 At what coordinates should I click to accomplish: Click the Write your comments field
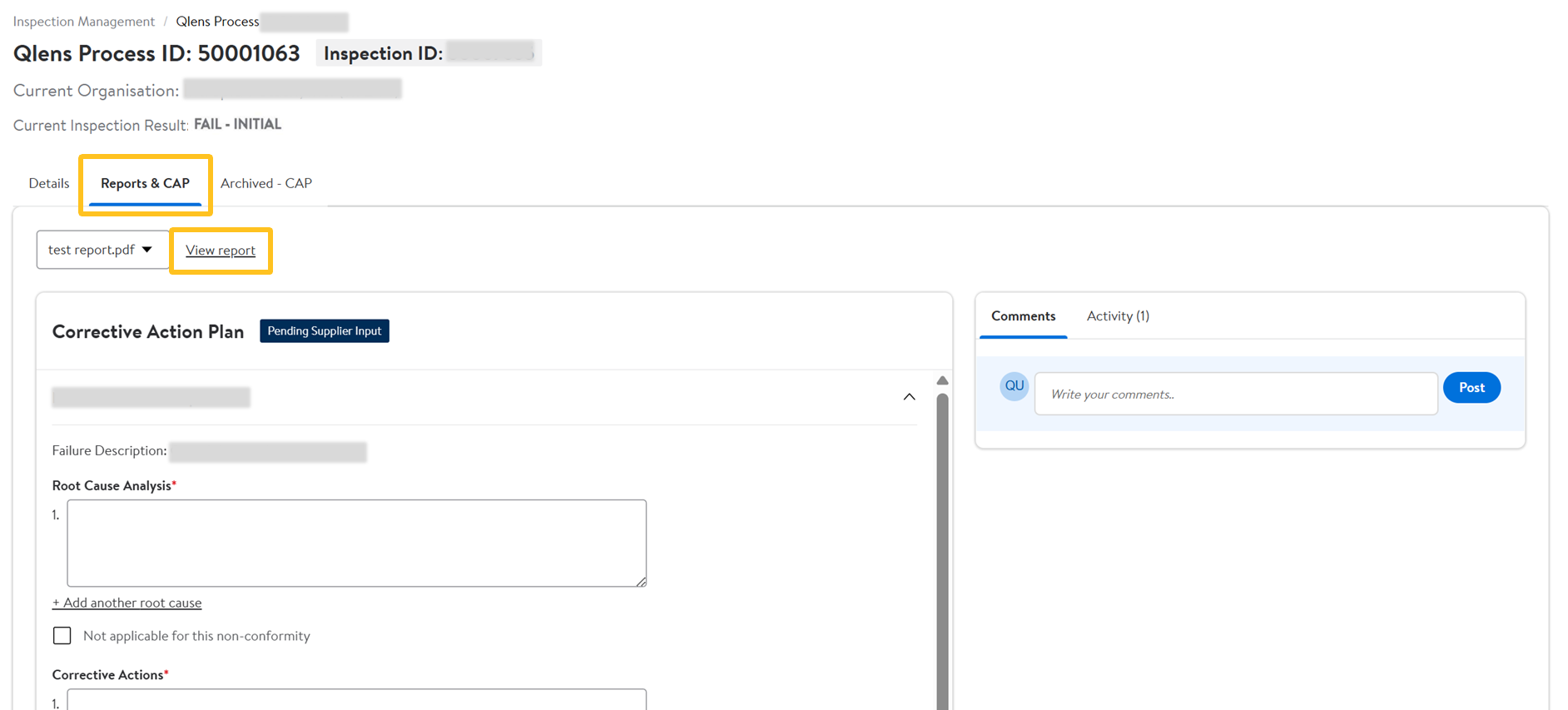point(1236,394)
